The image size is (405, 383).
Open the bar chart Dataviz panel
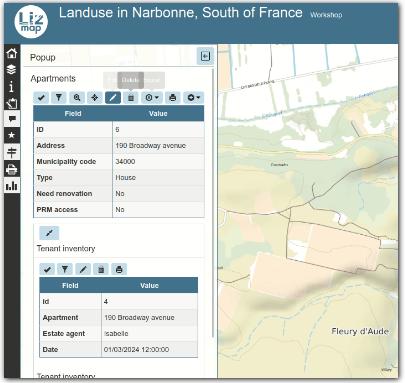pyautogui.click(x=12, y=185)
